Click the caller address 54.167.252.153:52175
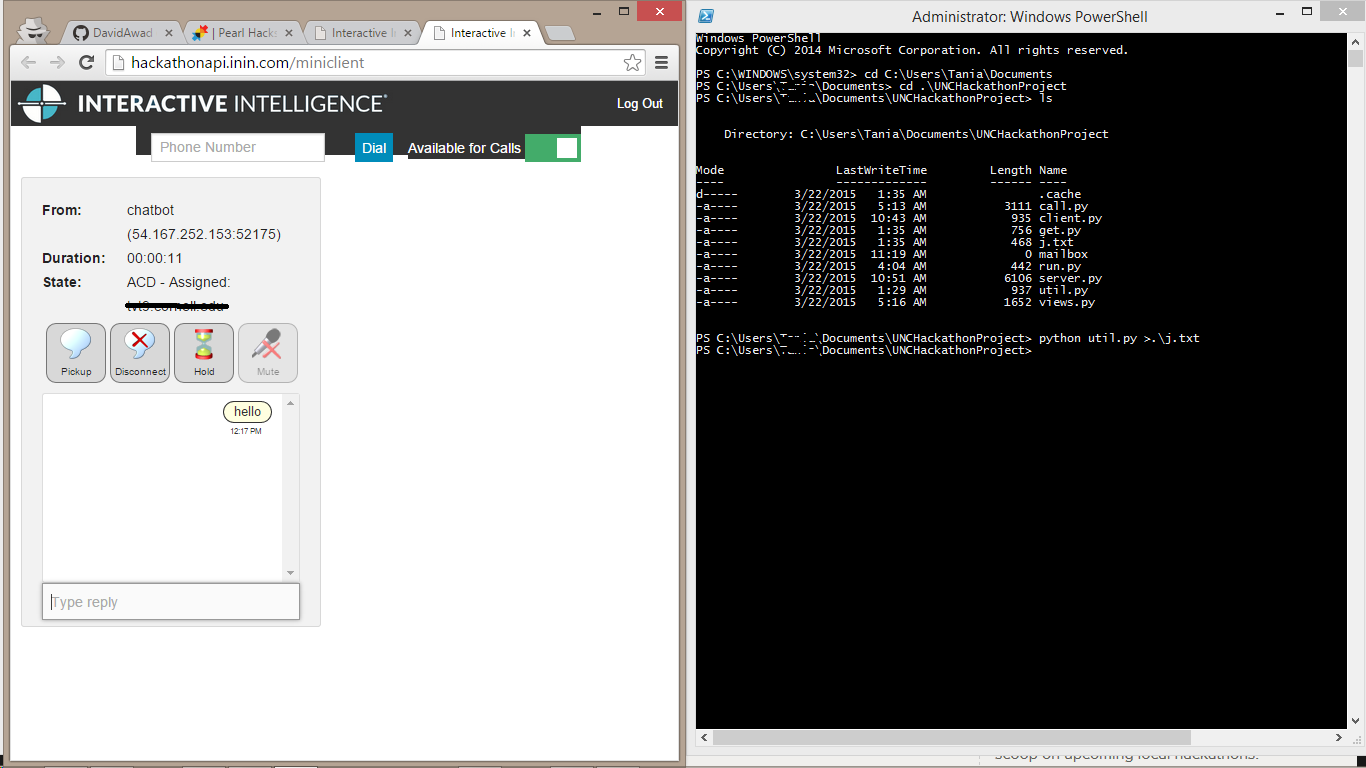 (204, 234)
